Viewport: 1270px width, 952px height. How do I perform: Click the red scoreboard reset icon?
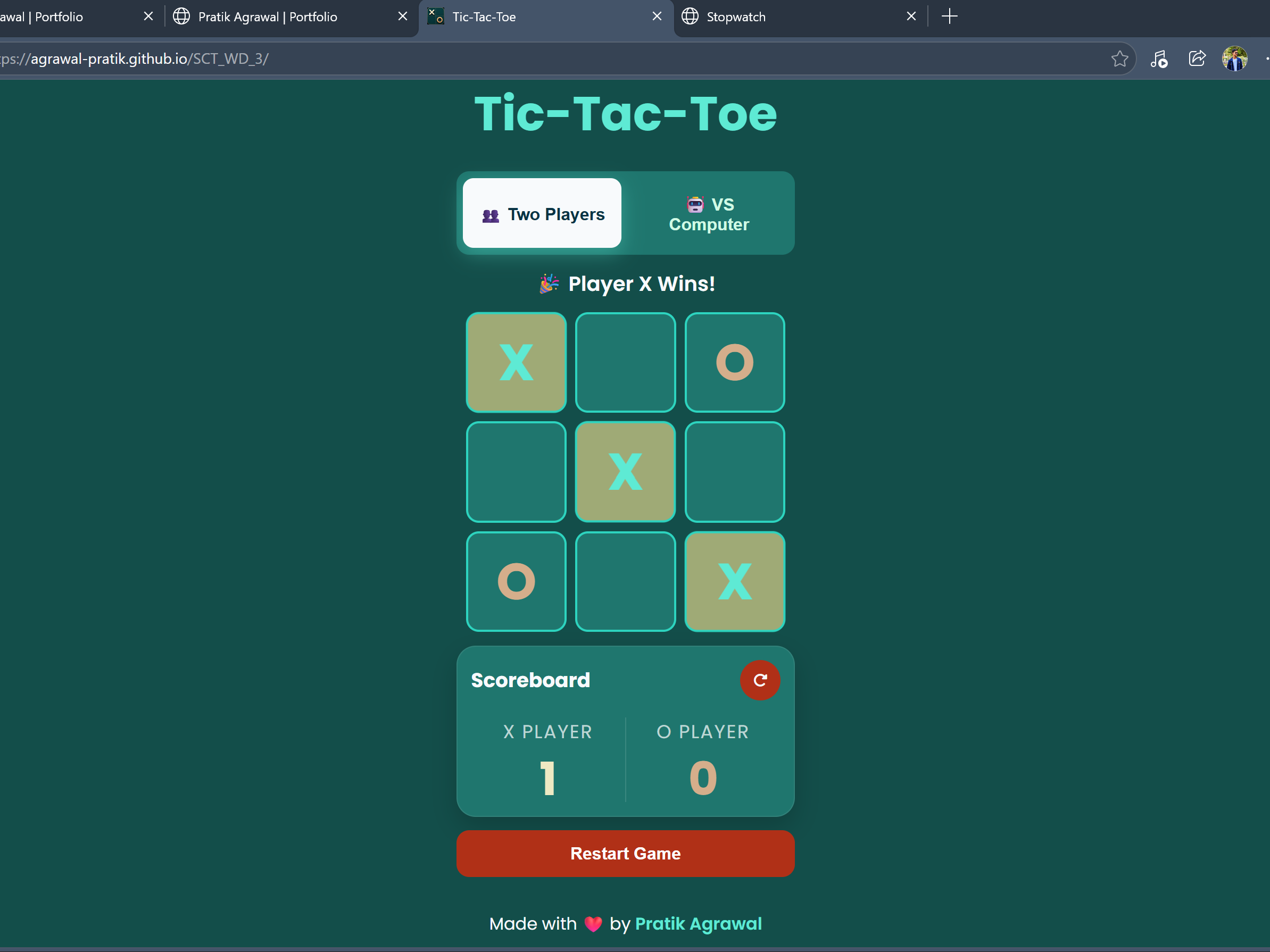(760, 680)
